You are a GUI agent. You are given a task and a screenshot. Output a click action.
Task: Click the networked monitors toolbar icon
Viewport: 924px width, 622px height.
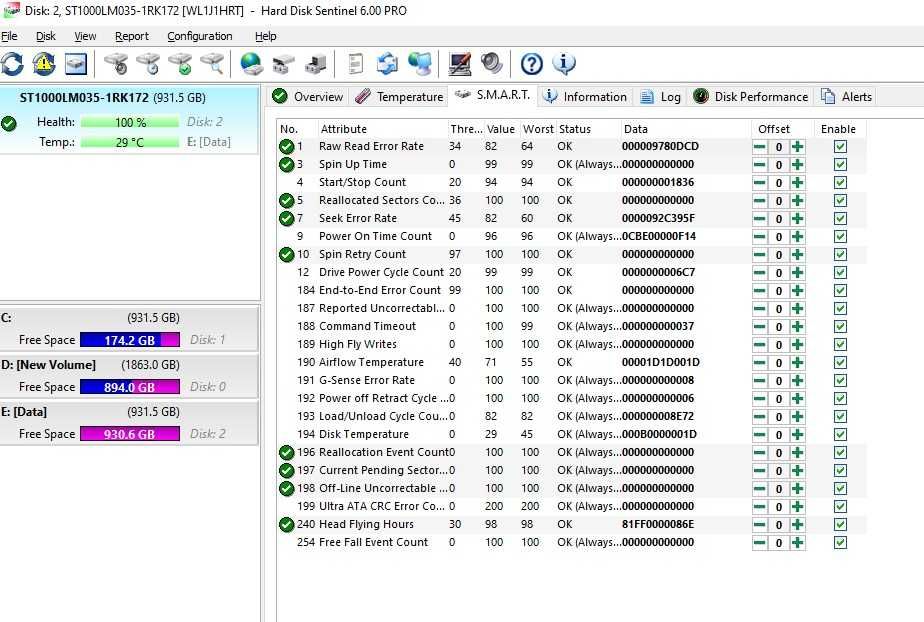(x=420, y=64)
